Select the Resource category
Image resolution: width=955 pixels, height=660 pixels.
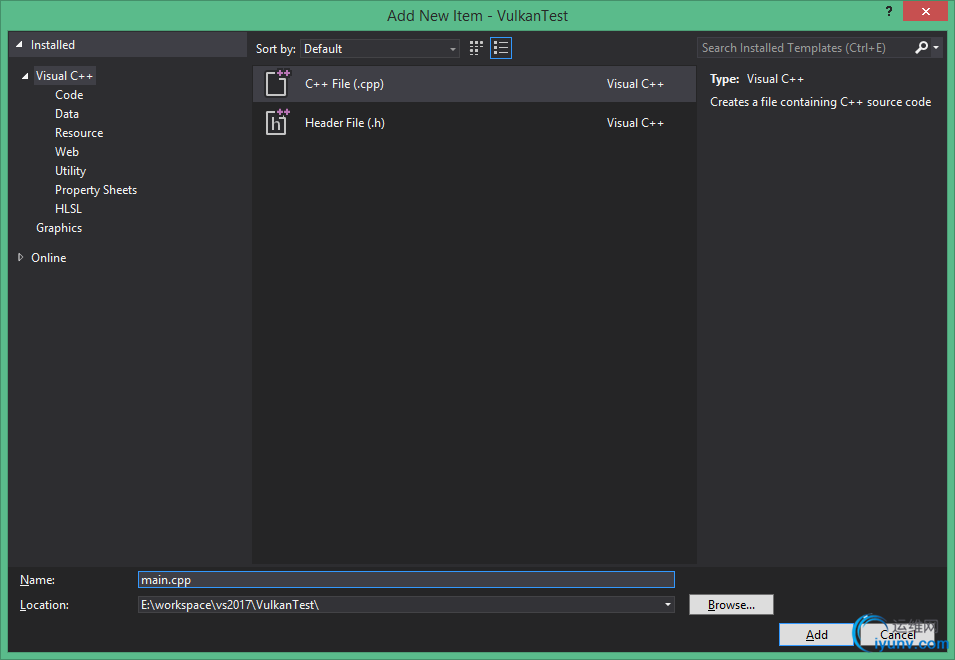(79, 133)
